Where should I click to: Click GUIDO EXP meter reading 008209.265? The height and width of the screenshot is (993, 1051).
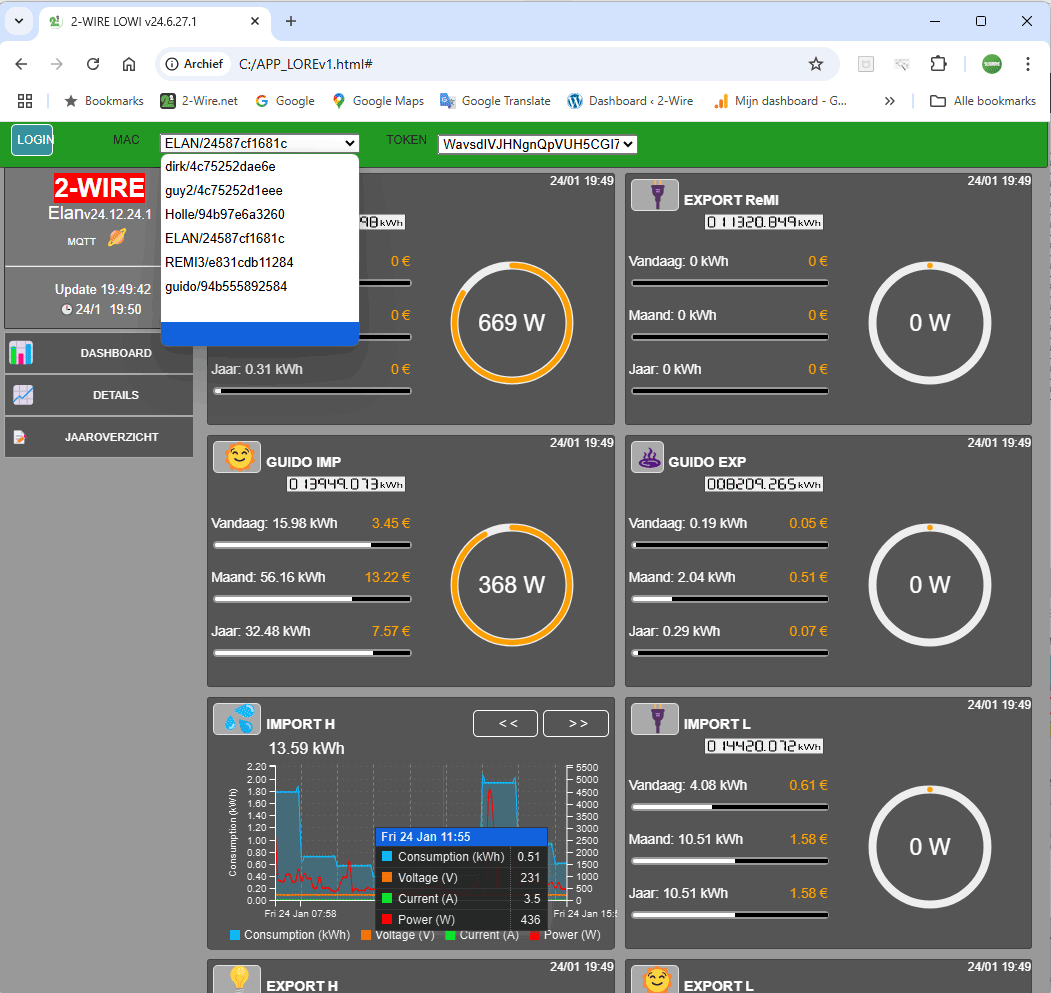(763, 484)
